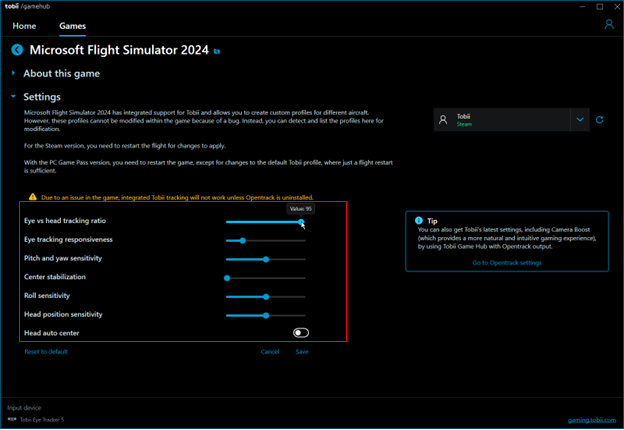Open Go to Opentrack settings link

(x=507, y=262)
